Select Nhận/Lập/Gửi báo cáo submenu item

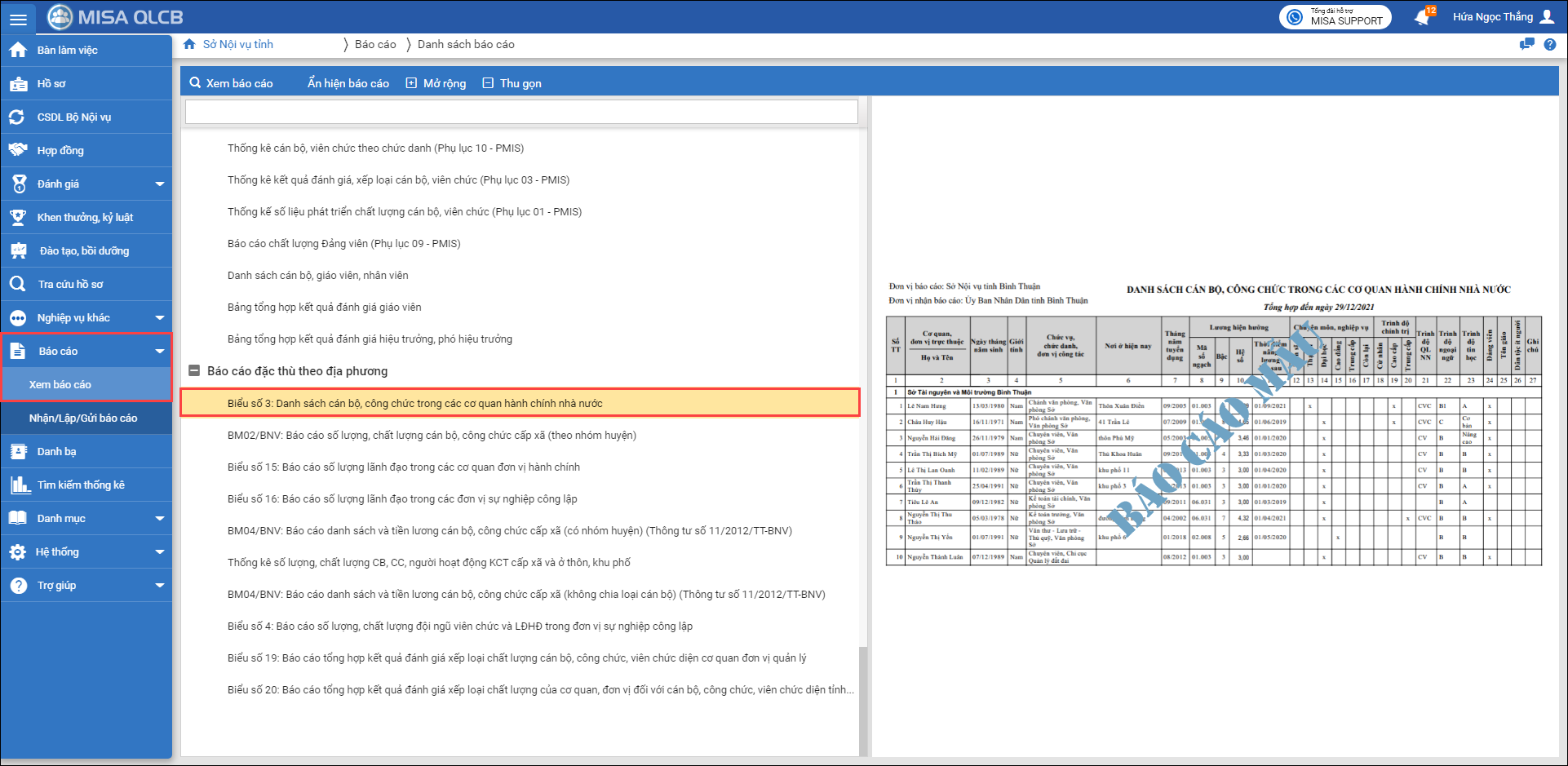pos(83,418)
